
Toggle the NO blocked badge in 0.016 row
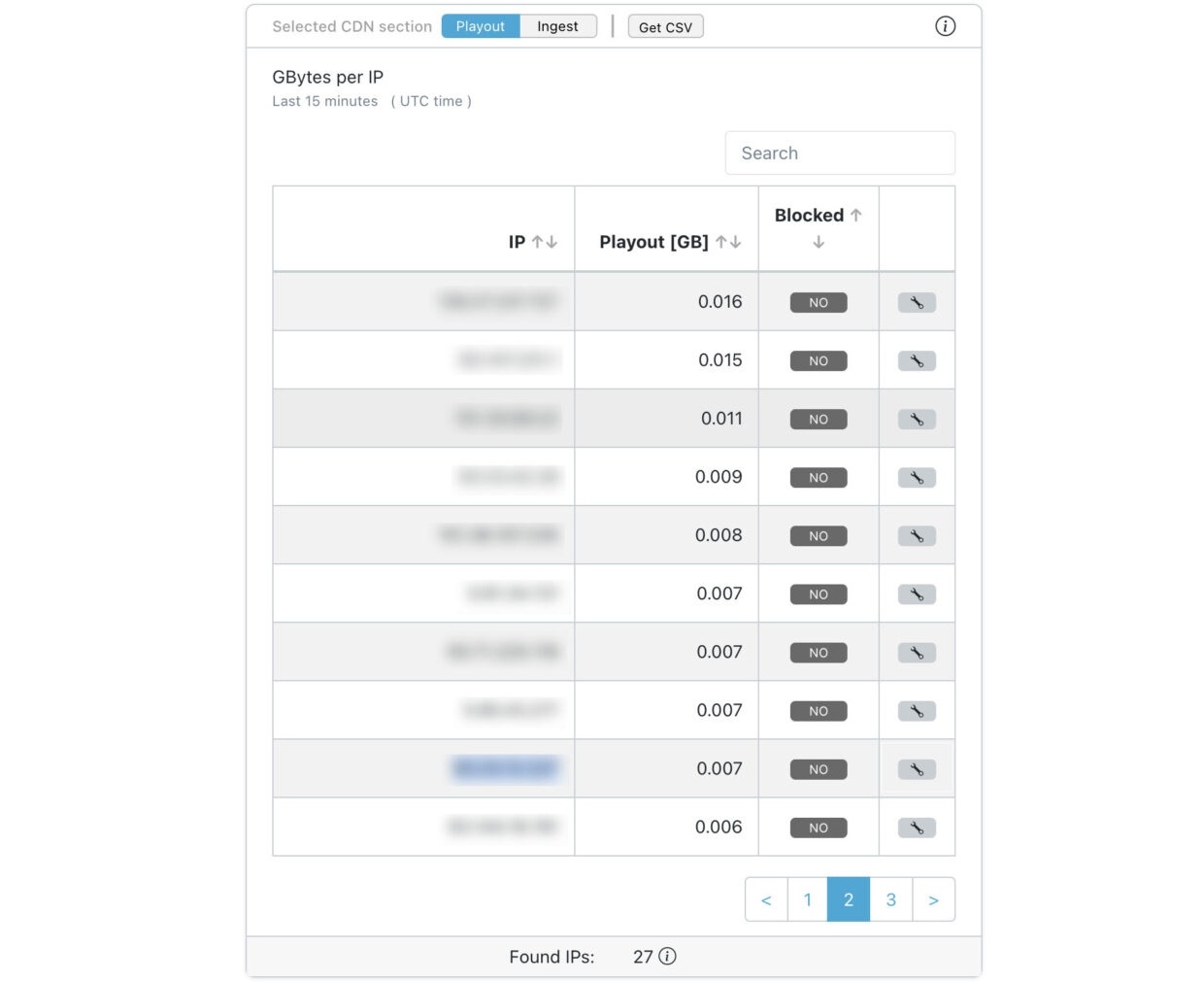[x=819, y=303]
